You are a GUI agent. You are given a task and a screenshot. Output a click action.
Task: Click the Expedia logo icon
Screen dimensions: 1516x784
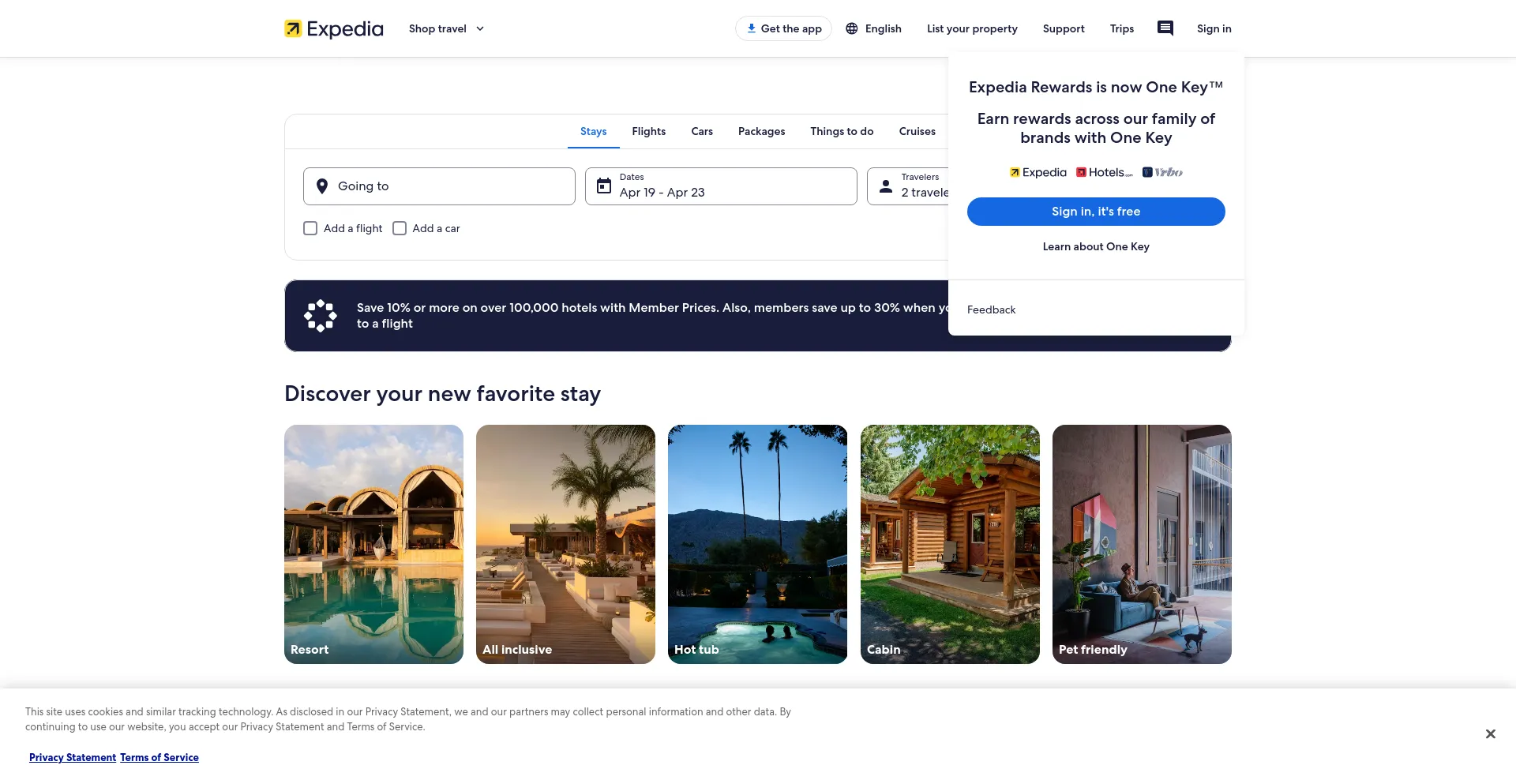(x=293, y=28)
